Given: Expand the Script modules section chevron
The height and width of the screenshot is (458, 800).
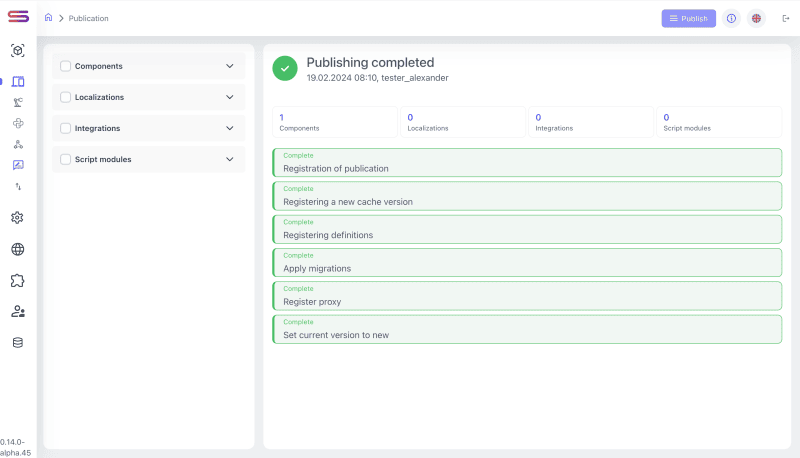Looking at the screenshot, I should [x=230, y=159].
